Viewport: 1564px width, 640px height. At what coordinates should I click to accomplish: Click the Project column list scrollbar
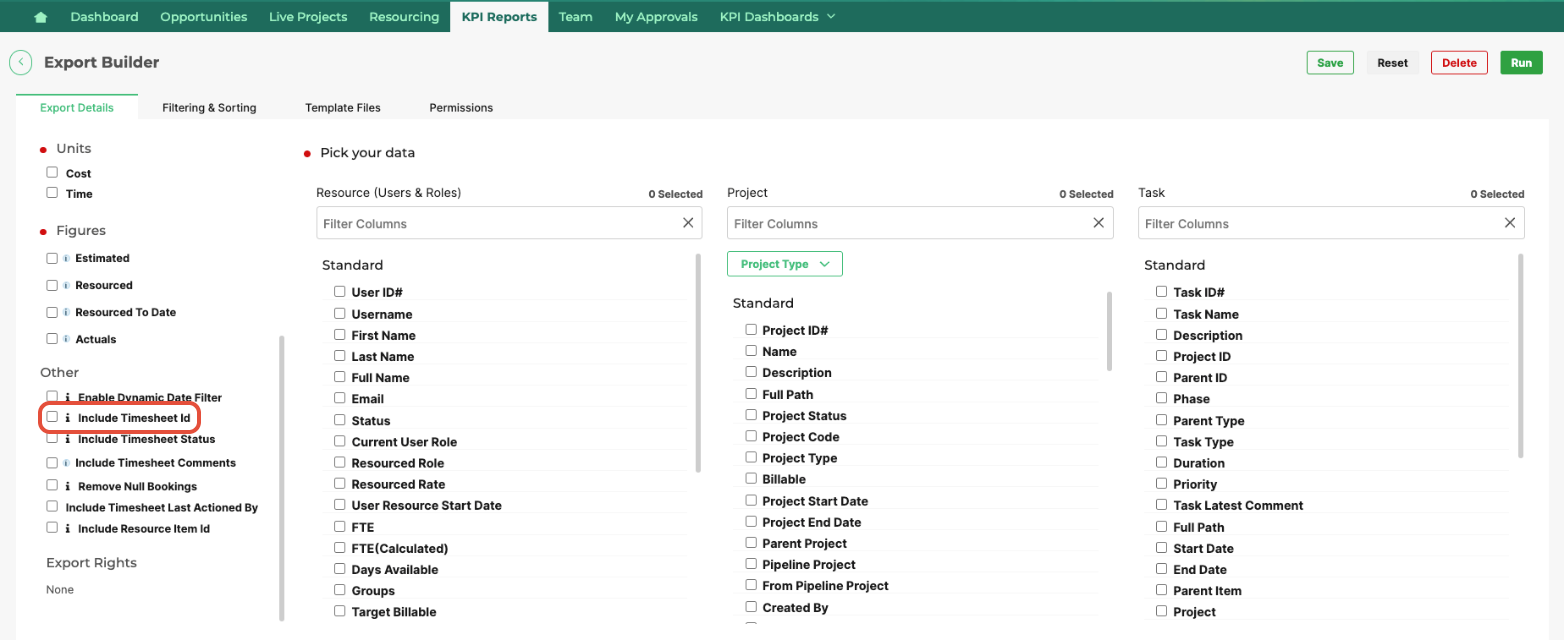[1110, 331]
